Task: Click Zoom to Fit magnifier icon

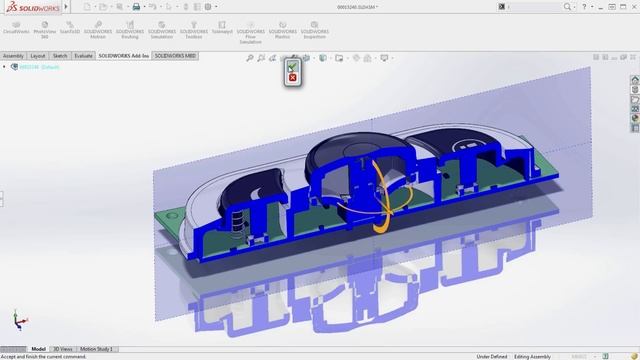Action: click(x=250, y=58)
